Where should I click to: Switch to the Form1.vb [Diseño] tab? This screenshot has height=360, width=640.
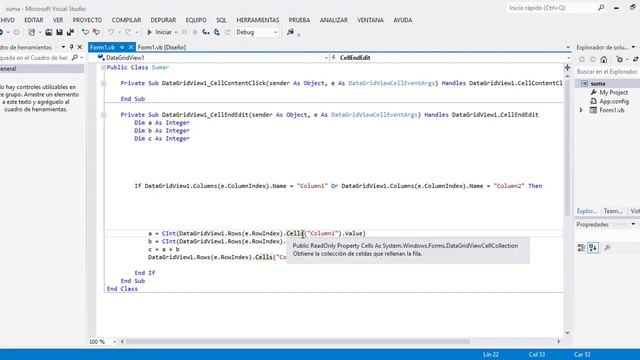pyautogui.click(x=162, y=47)
